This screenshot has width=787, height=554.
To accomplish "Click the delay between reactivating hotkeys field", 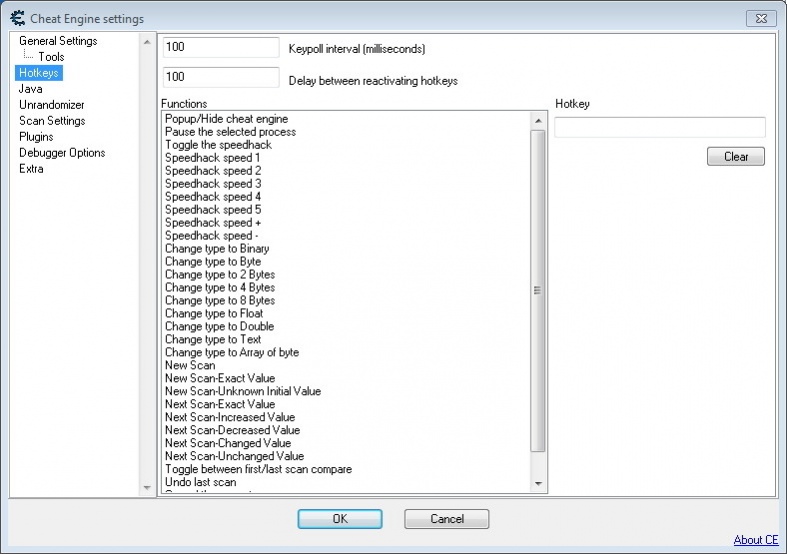I will 220,78.
